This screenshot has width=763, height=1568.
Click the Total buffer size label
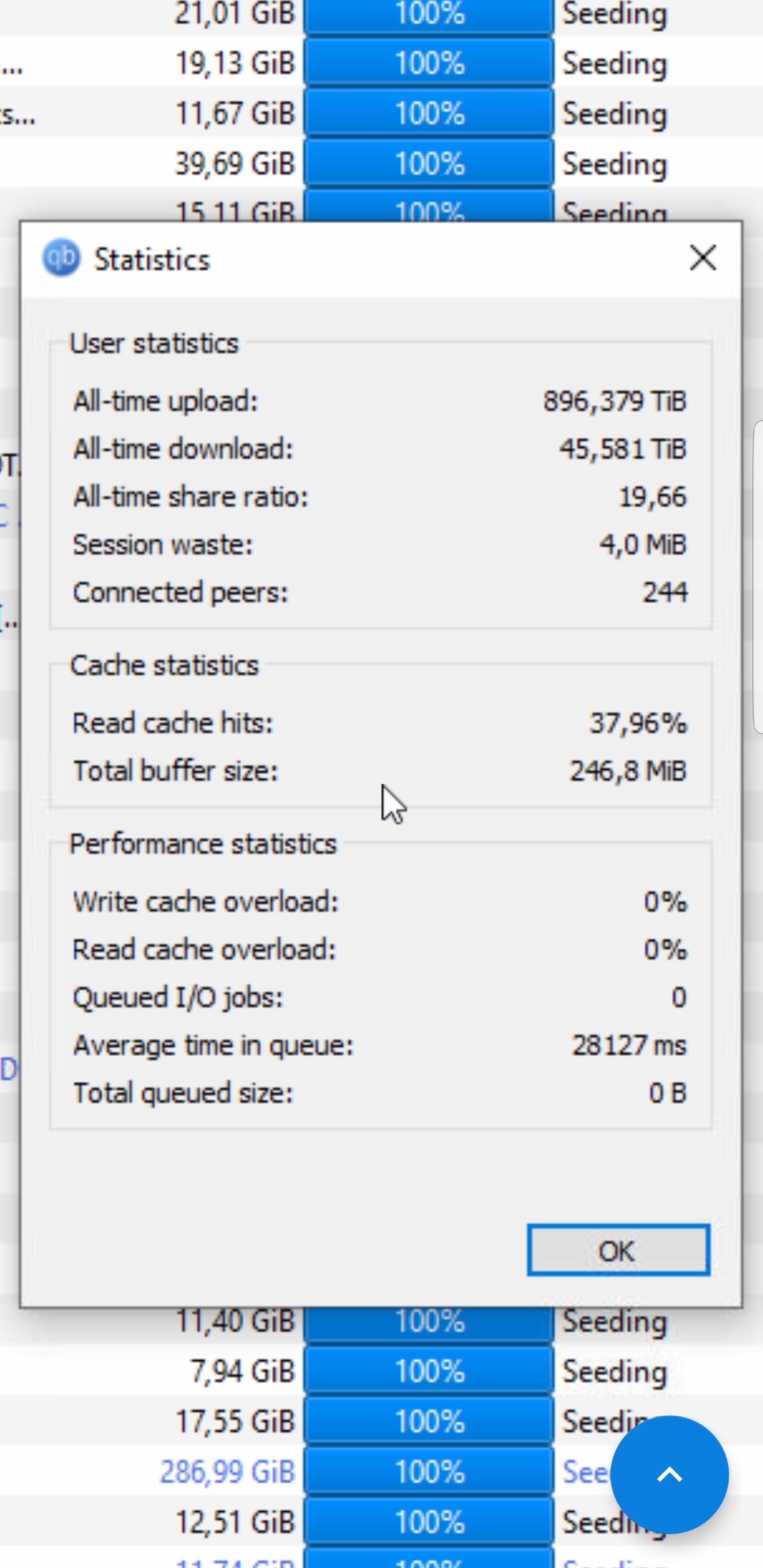(x=175, y=771)
